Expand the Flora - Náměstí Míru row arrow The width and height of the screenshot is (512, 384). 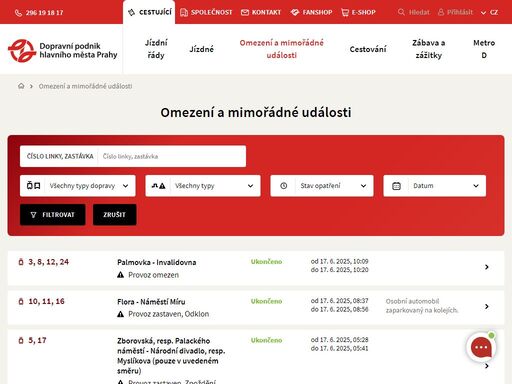487,306
